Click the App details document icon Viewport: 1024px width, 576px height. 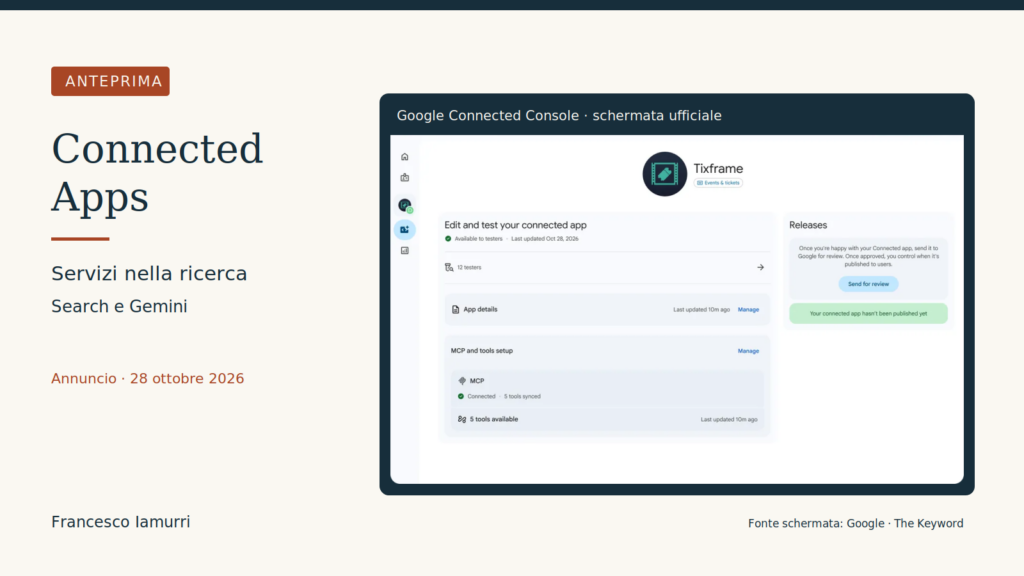[455, 310]
